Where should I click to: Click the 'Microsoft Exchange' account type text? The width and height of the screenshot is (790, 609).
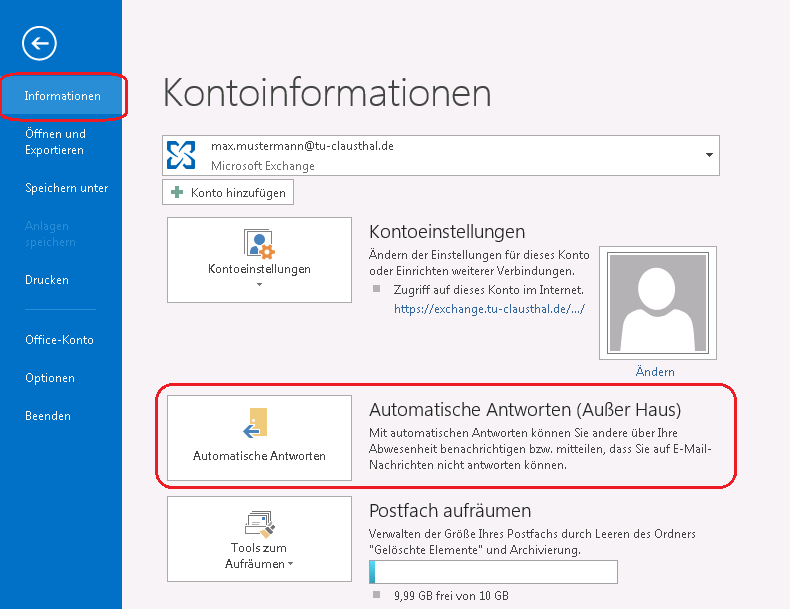pyautogui.click(x=262, y=166)
